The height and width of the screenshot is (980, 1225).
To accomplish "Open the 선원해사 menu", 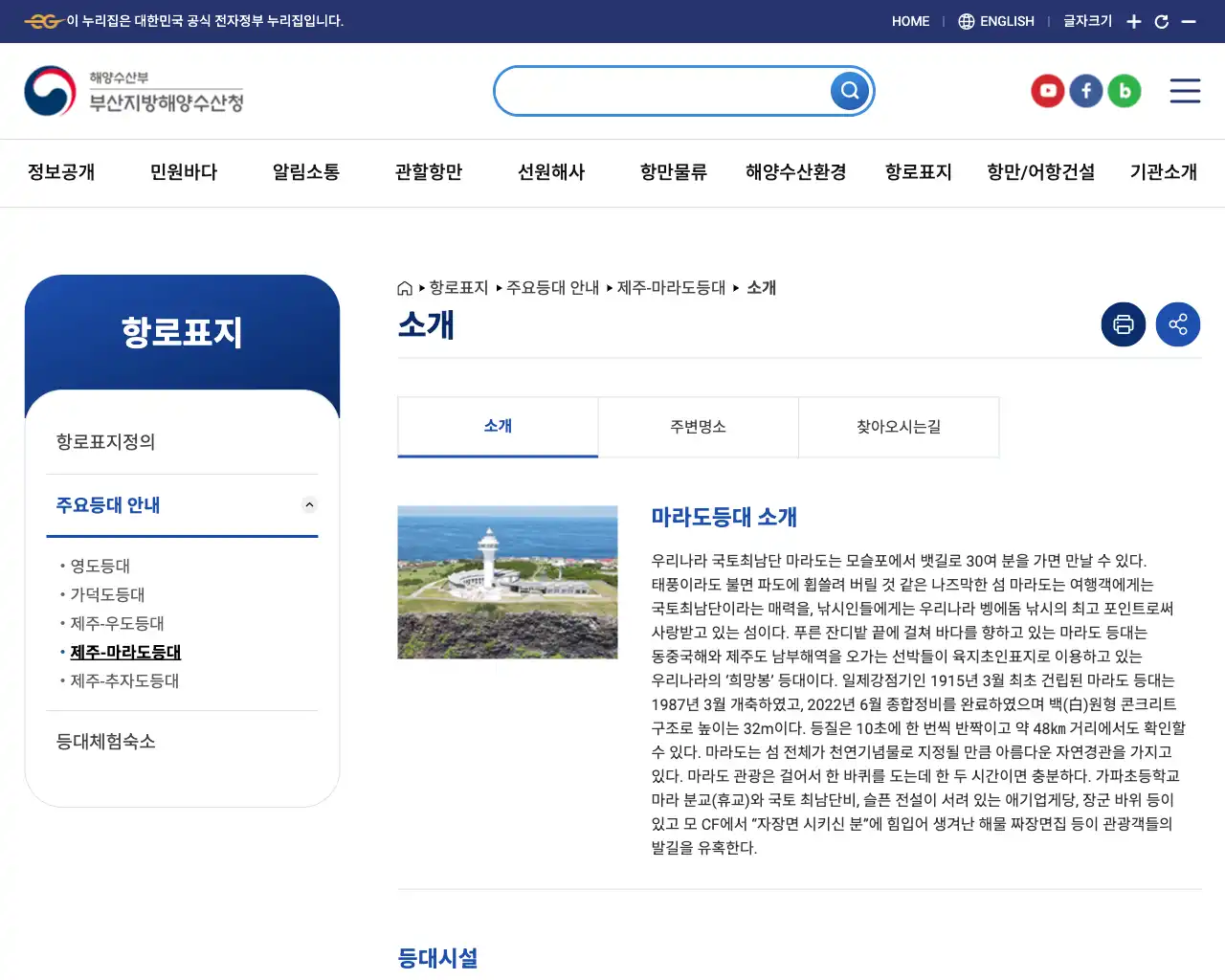I will 551,172.
